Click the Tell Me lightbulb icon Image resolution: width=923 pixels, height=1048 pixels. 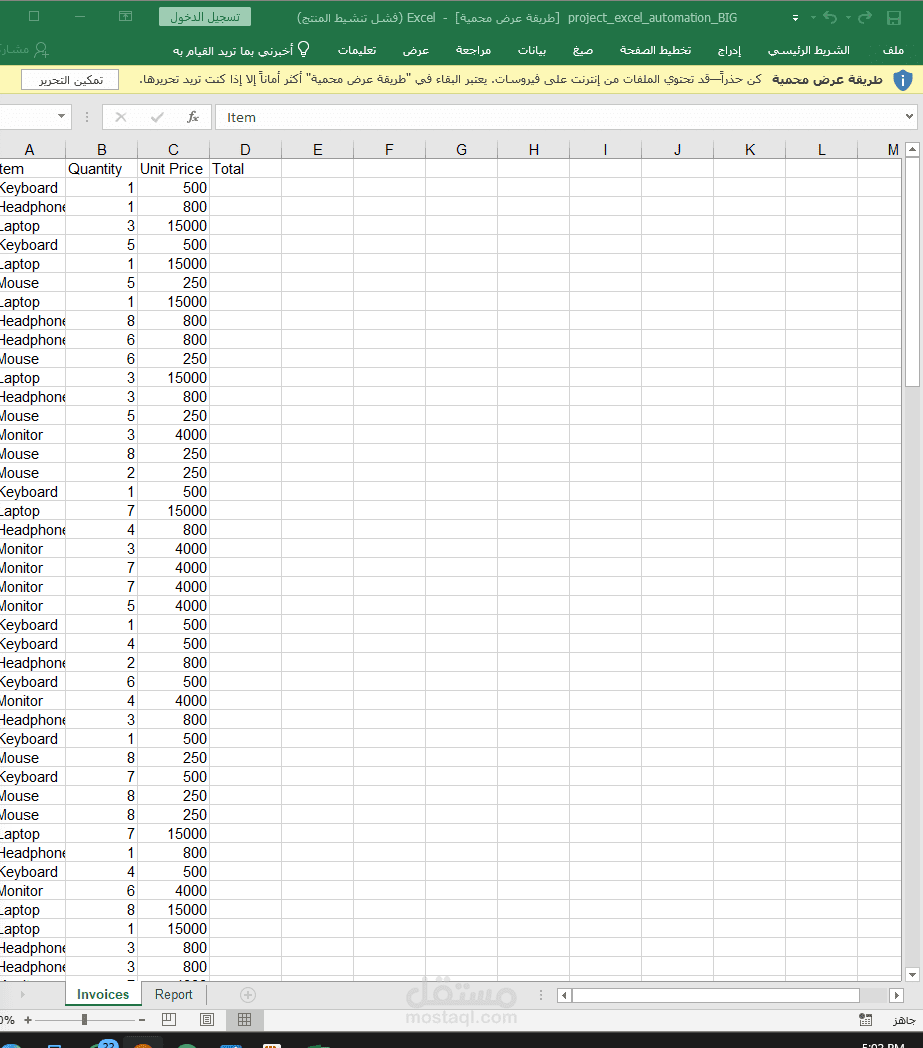click(303, 48)
